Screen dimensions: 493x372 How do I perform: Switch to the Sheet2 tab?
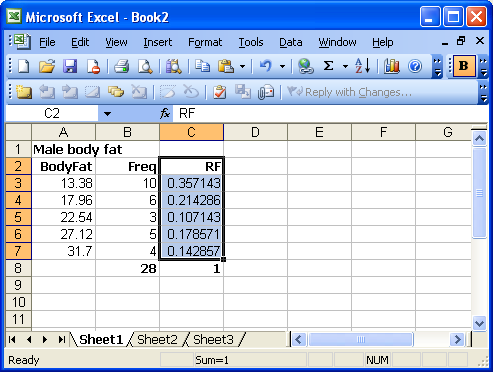[157, 340]
